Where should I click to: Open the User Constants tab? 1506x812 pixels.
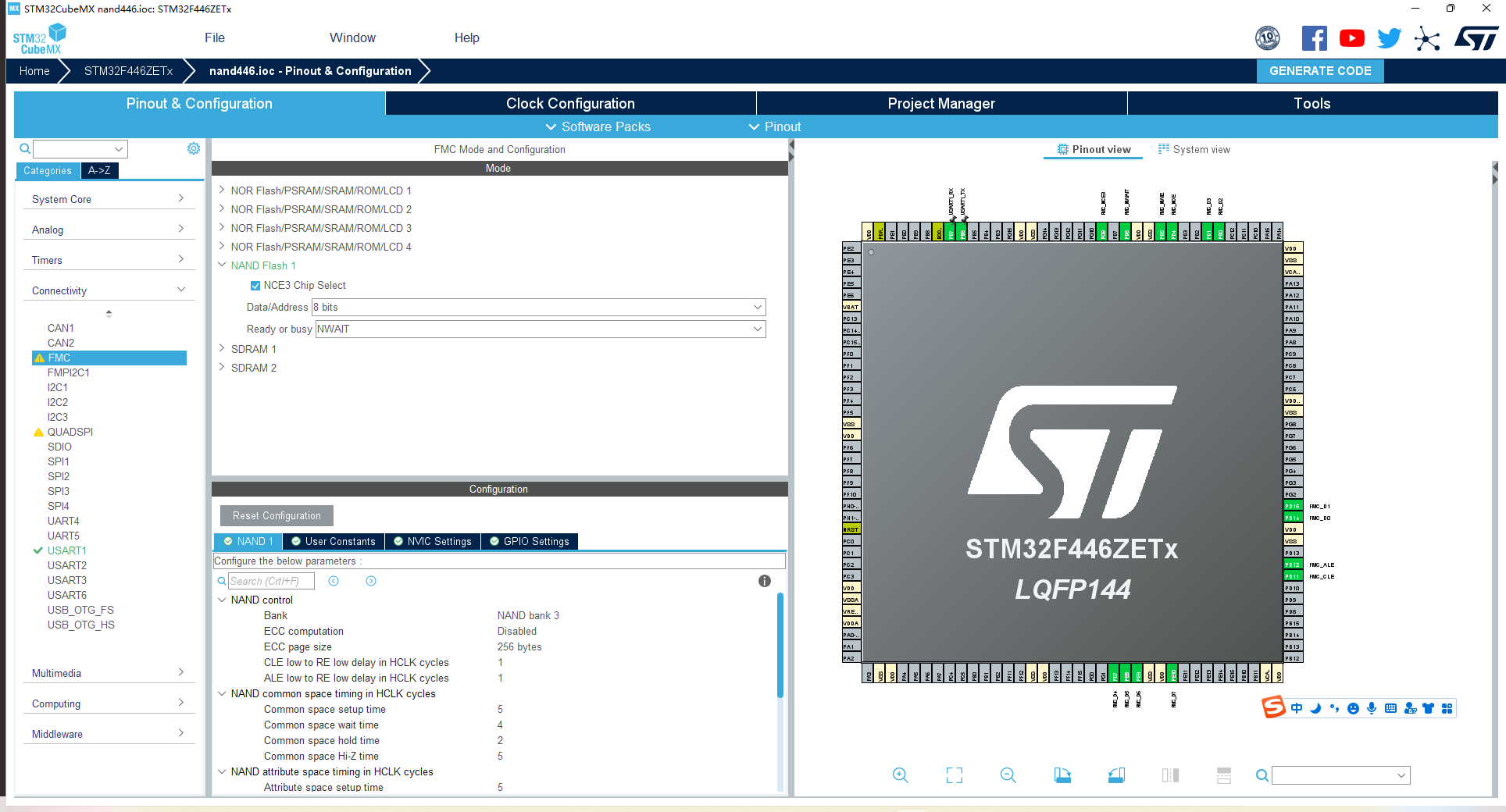pos(333,541)
